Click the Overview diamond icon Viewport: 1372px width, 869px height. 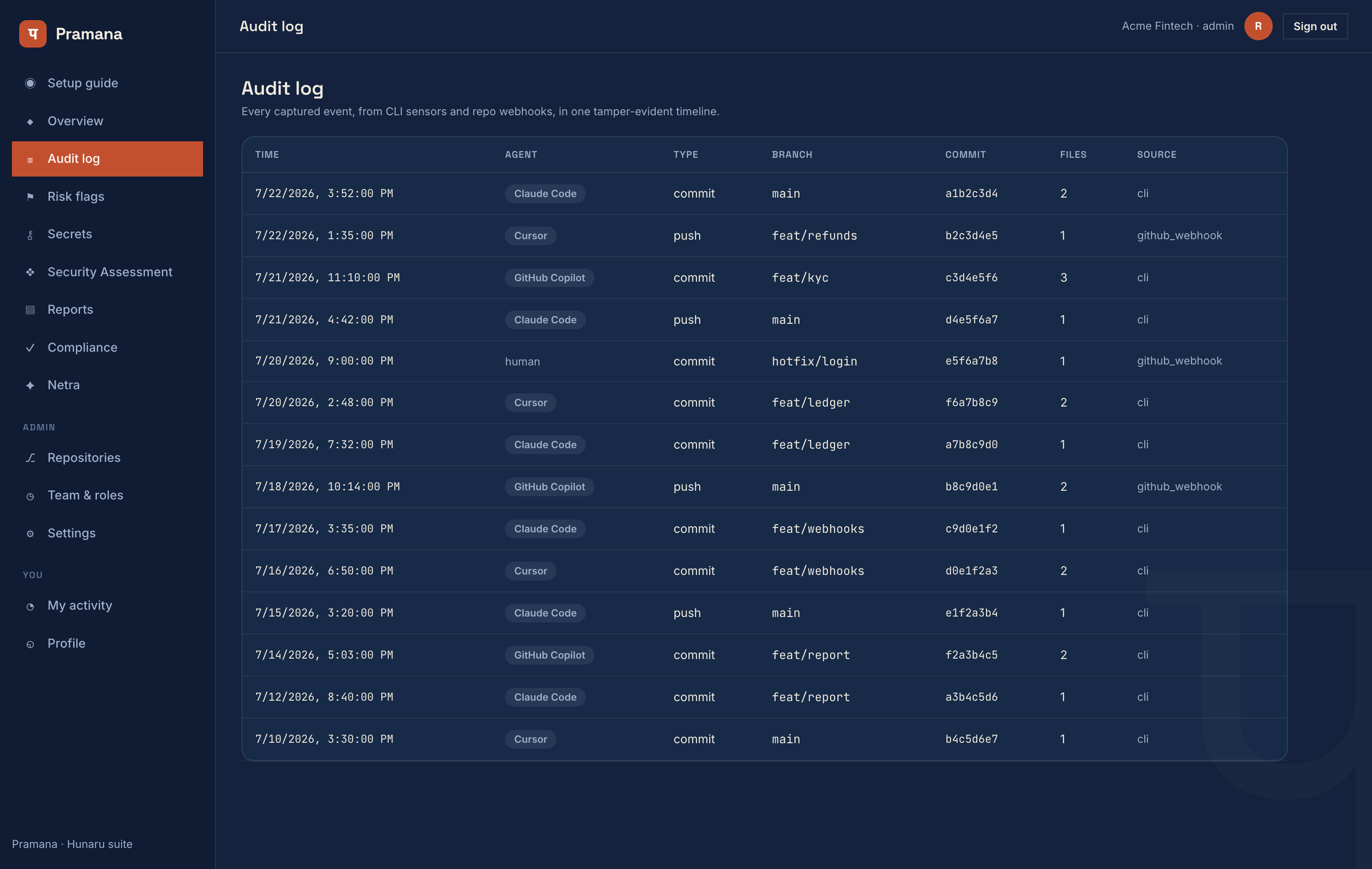pos(30,121)
